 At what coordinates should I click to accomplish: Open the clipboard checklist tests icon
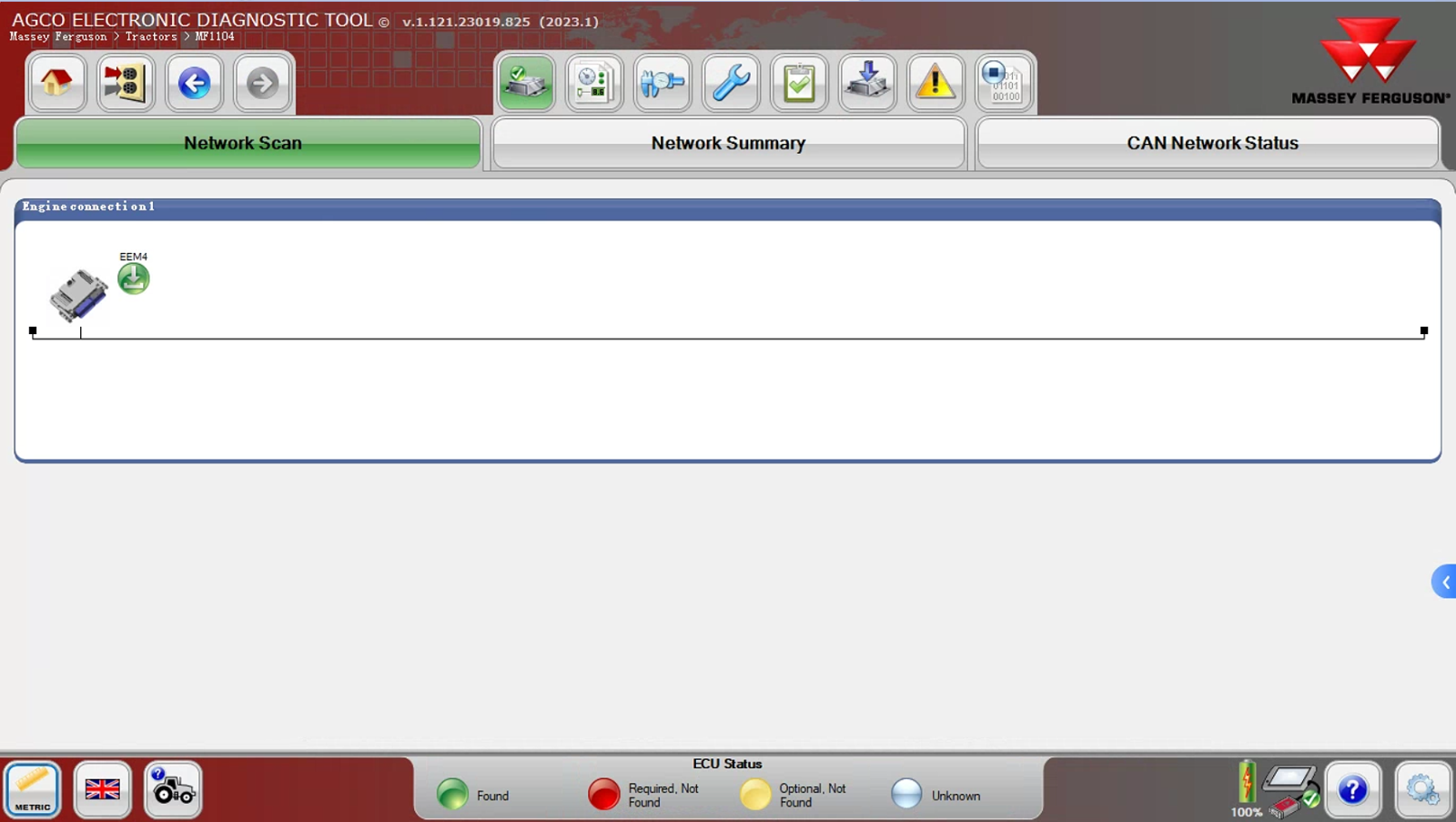tap(799, 83)
